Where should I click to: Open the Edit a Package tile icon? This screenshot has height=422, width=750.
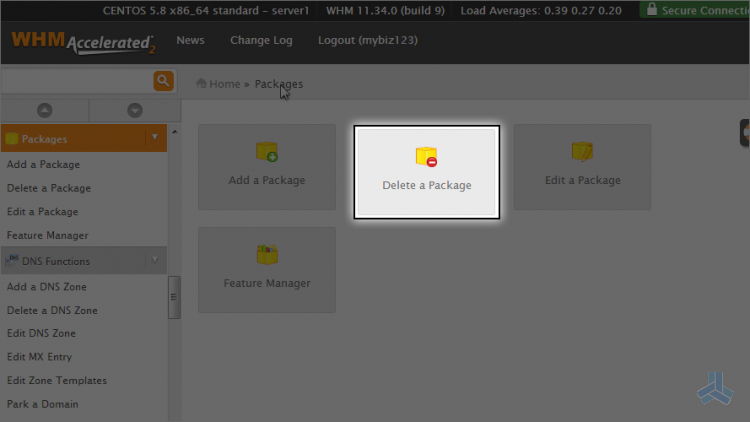pyautogui.click(x=582, y=152)
